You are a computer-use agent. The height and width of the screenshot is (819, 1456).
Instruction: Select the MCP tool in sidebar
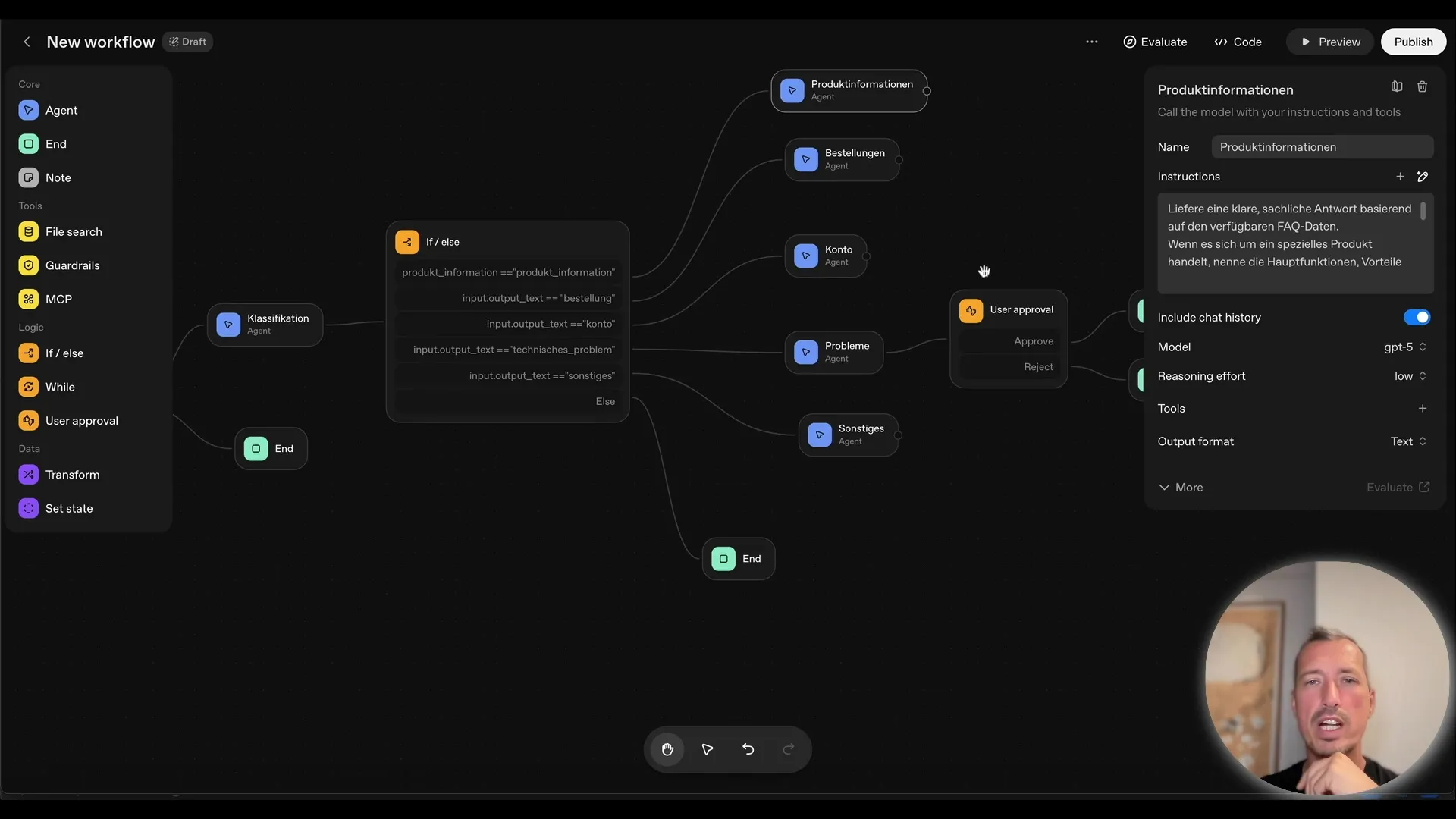click(57, 299)
